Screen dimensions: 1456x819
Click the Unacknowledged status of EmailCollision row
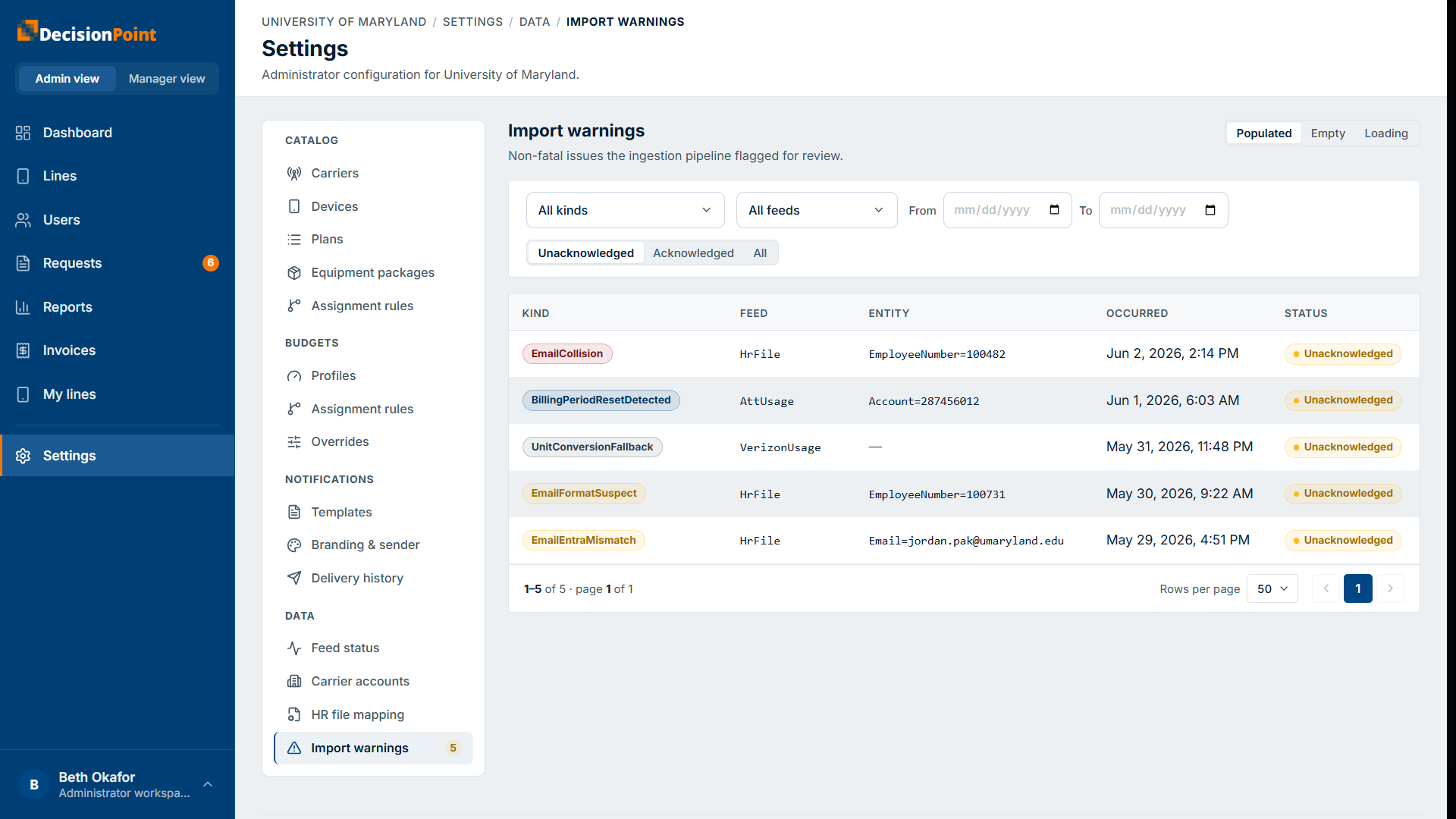[x=1343, y=354]
